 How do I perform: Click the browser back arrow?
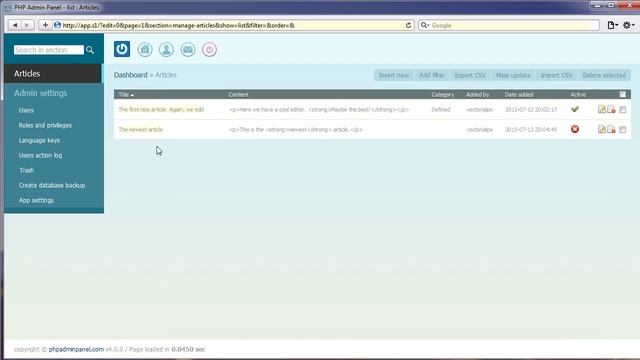(15, 25)
